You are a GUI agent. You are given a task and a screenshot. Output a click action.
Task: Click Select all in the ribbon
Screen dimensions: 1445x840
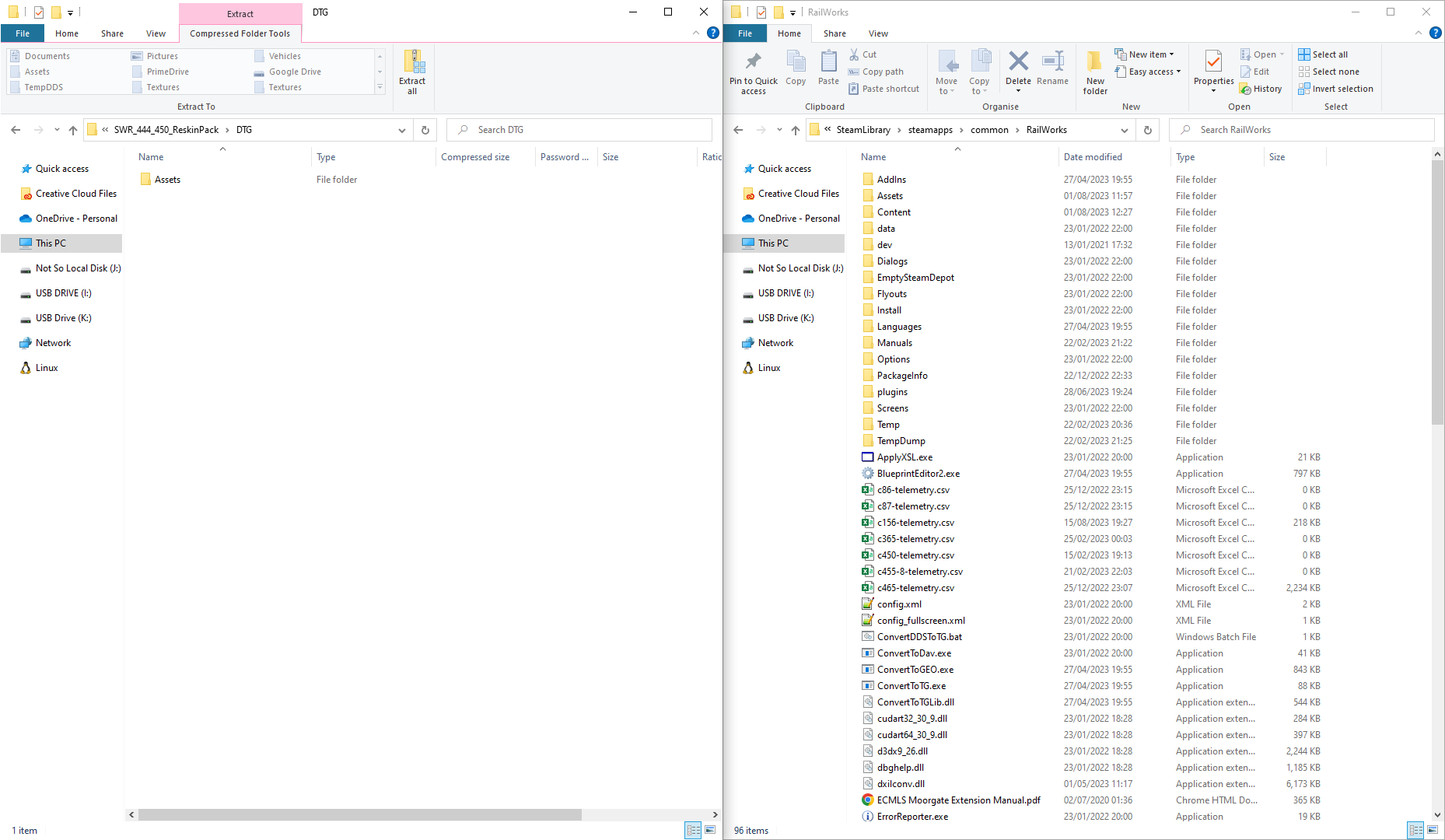tap(1324, 54)
